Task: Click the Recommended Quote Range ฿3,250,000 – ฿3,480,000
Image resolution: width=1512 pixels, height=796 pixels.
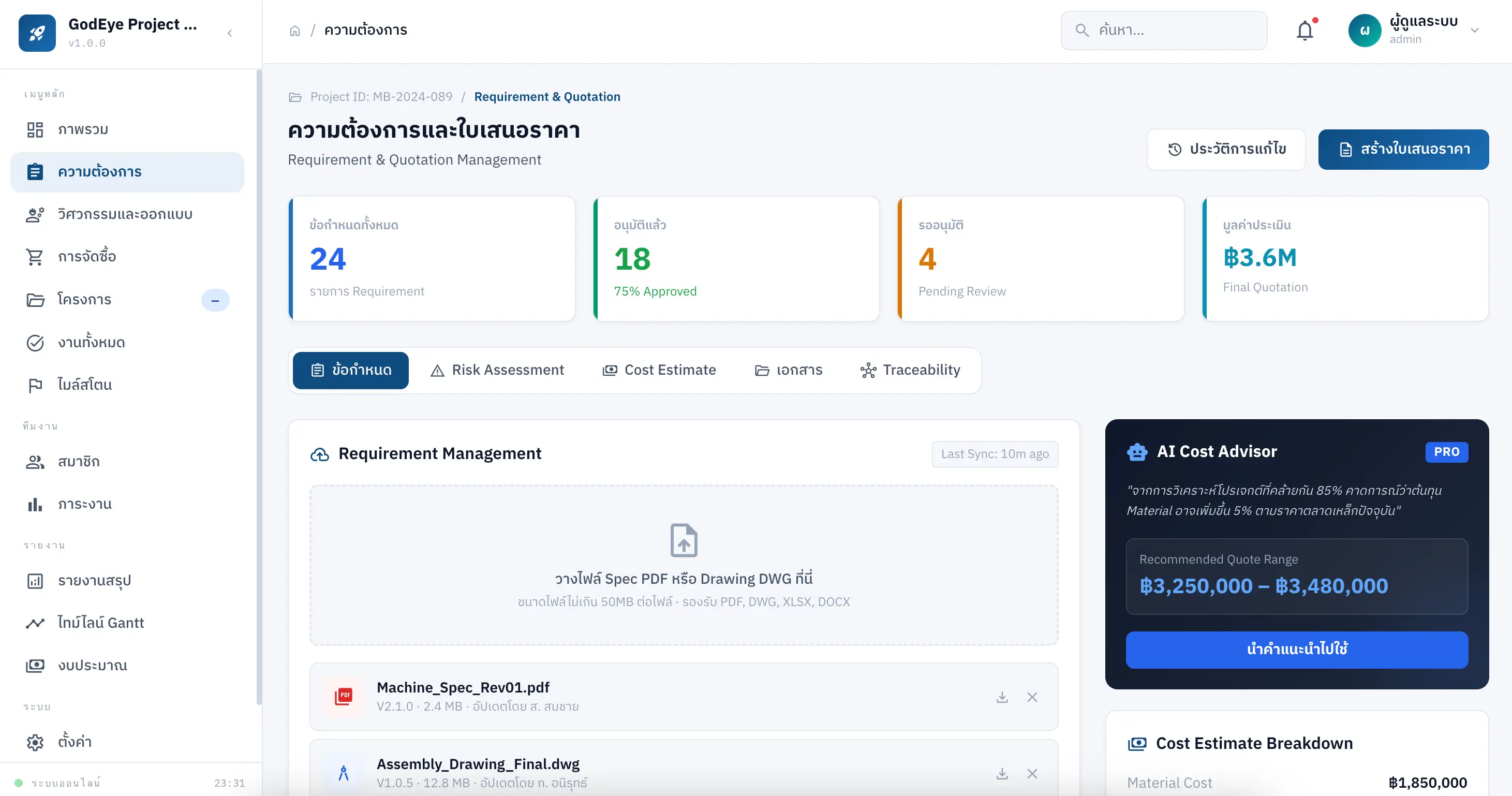Action: click(1297, 577)
